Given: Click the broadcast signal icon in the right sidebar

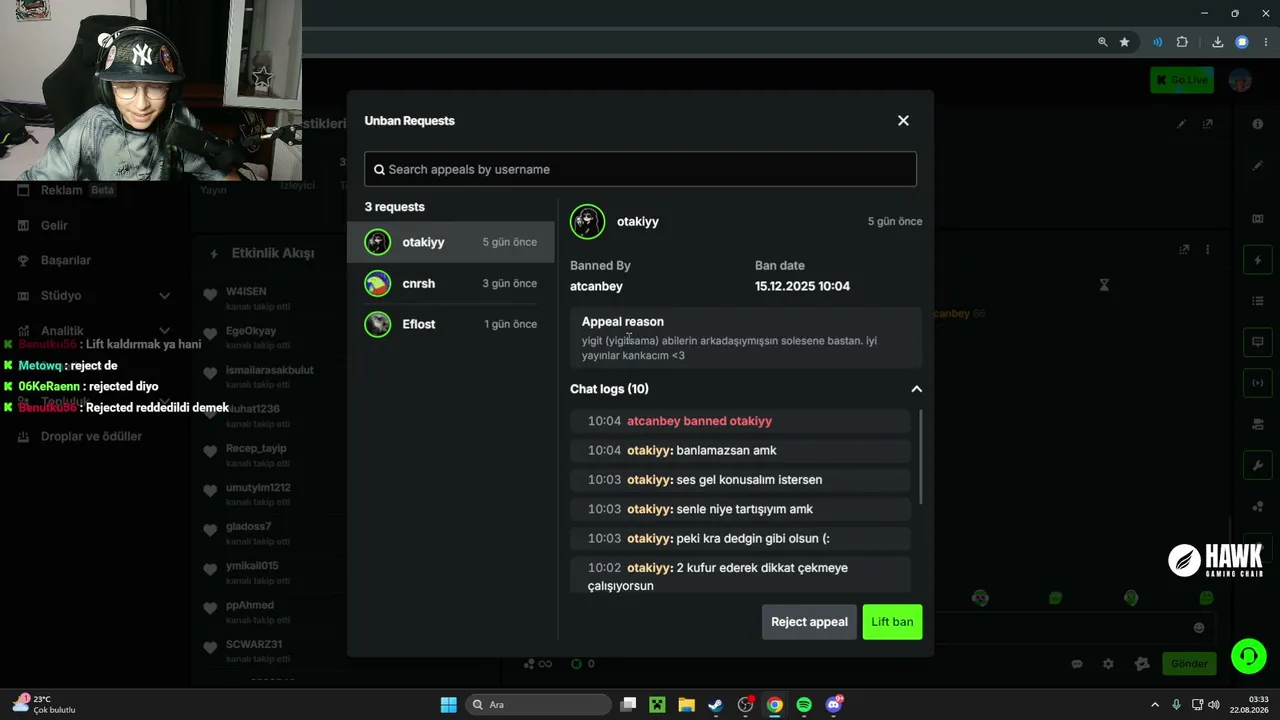Looking at the screenshot, I should pyautogui.click(x=1258, y=383).
